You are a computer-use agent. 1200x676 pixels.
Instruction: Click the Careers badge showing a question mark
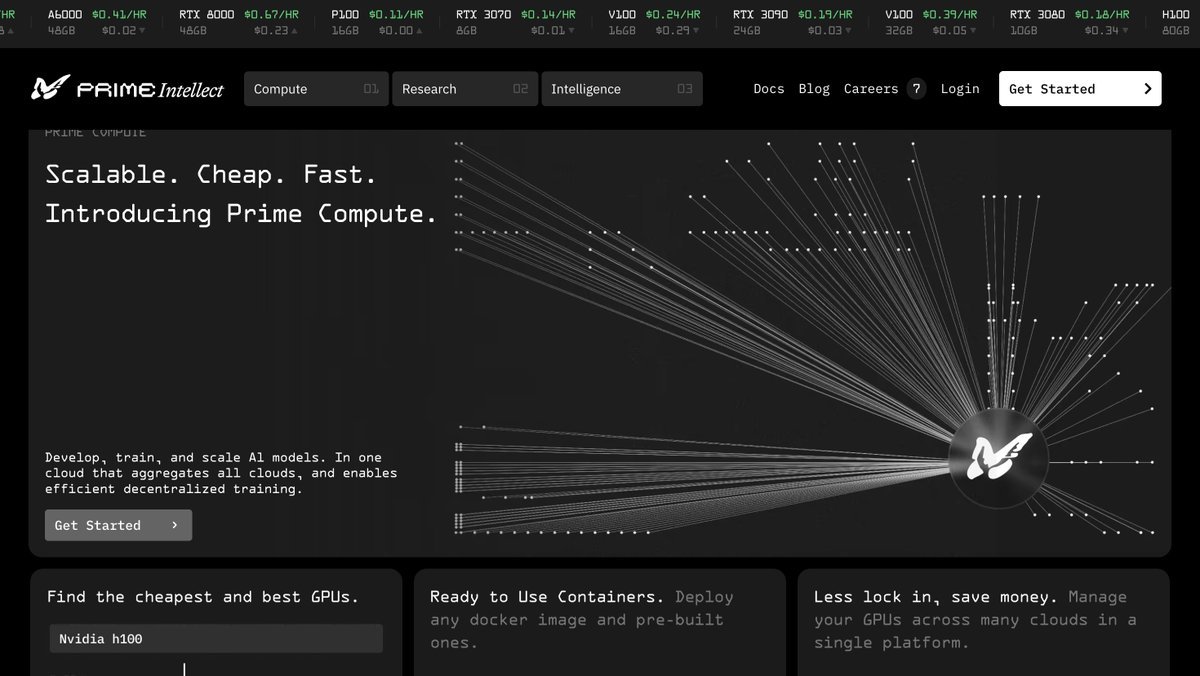click(x=916, y=89)
